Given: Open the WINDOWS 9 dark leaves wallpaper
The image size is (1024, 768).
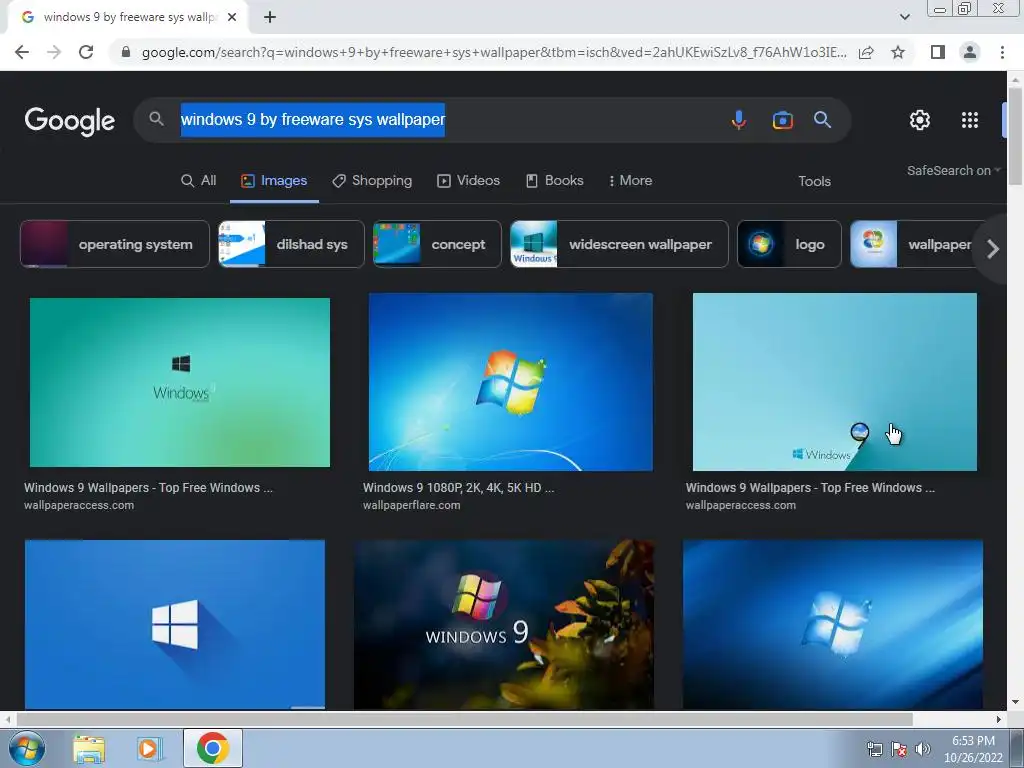Looking at the screenshot, I should (504, 624).
